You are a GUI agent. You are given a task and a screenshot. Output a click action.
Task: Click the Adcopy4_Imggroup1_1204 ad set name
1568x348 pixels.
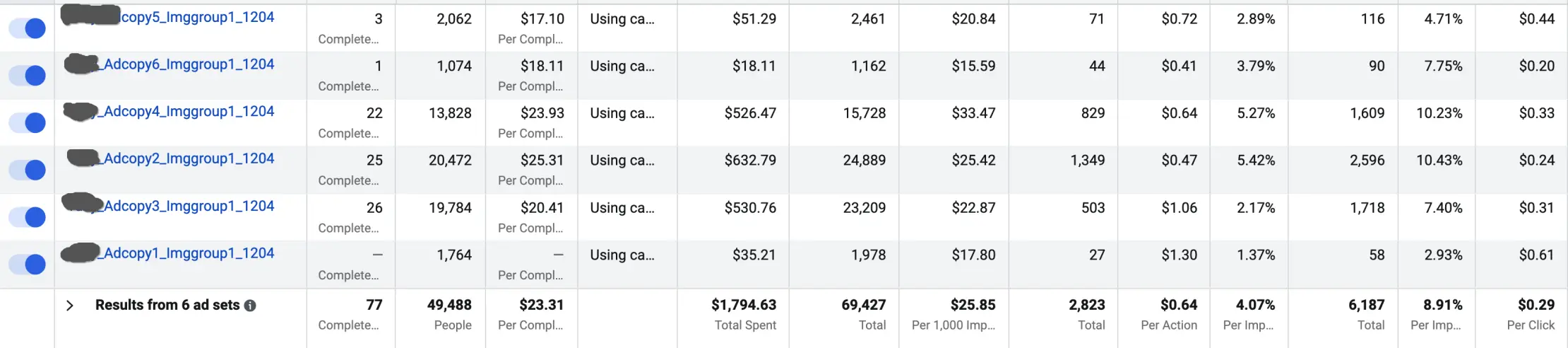coord(189,112)
